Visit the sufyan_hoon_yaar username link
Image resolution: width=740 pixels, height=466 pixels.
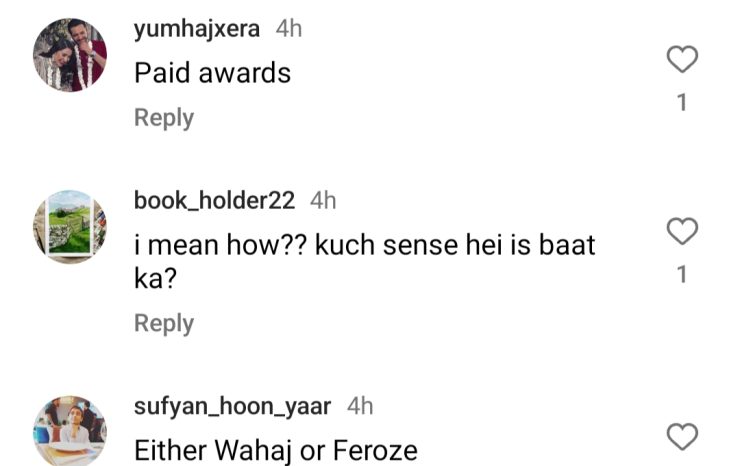coord(232,407)
